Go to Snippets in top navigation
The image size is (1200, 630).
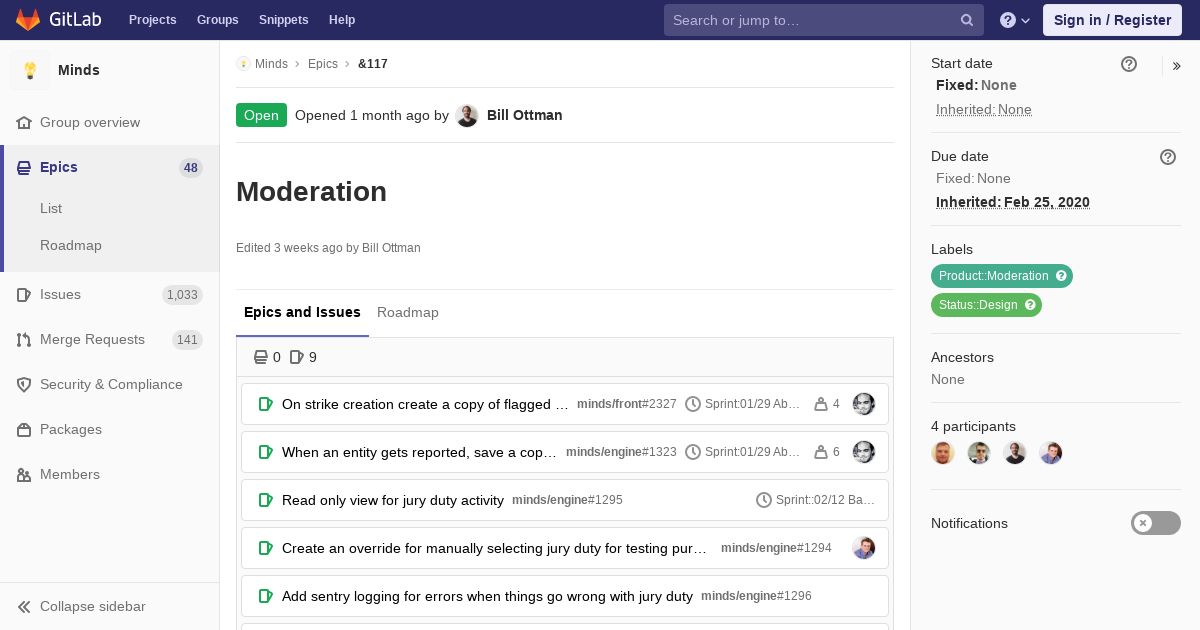click(283, 20)
